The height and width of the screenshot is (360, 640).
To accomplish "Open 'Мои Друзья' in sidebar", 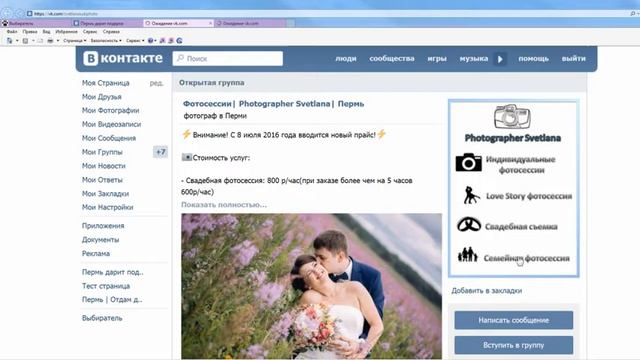I will tap(102, 97).
